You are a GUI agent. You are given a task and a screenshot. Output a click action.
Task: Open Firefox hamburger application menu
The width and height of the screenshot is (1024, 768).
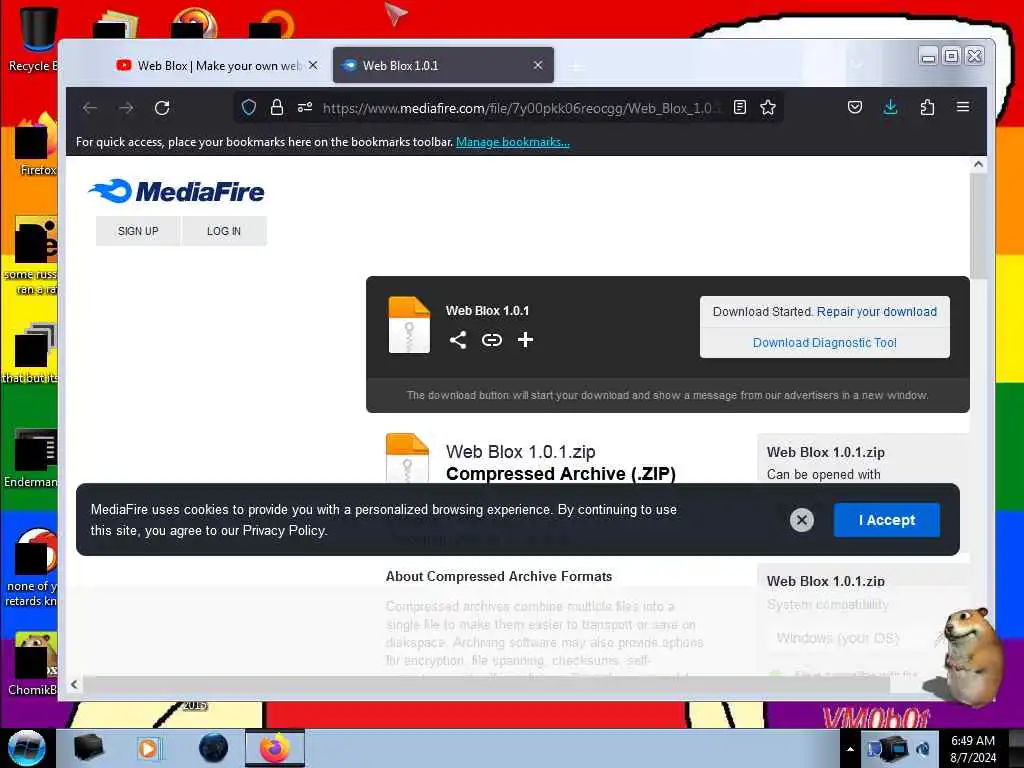tap(963, 107)
